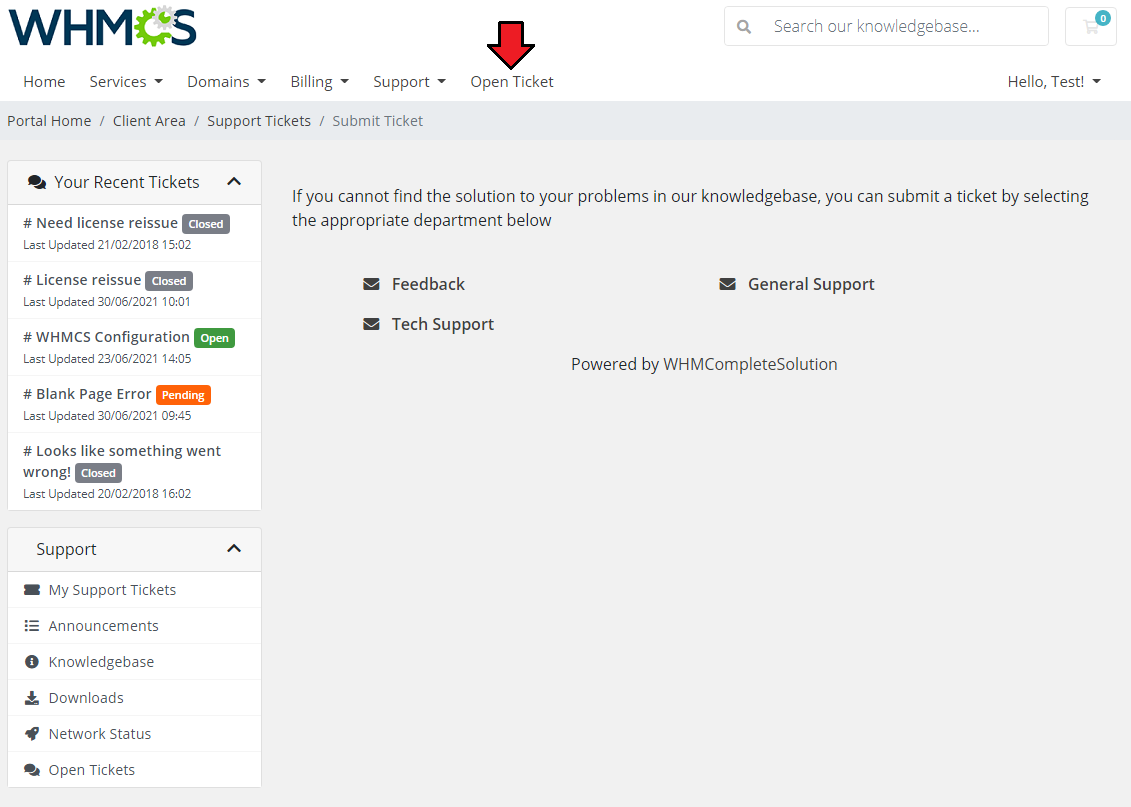Select the General Support department link
The width and height of the screenshot is (1131, 807).
click(811, 284)
